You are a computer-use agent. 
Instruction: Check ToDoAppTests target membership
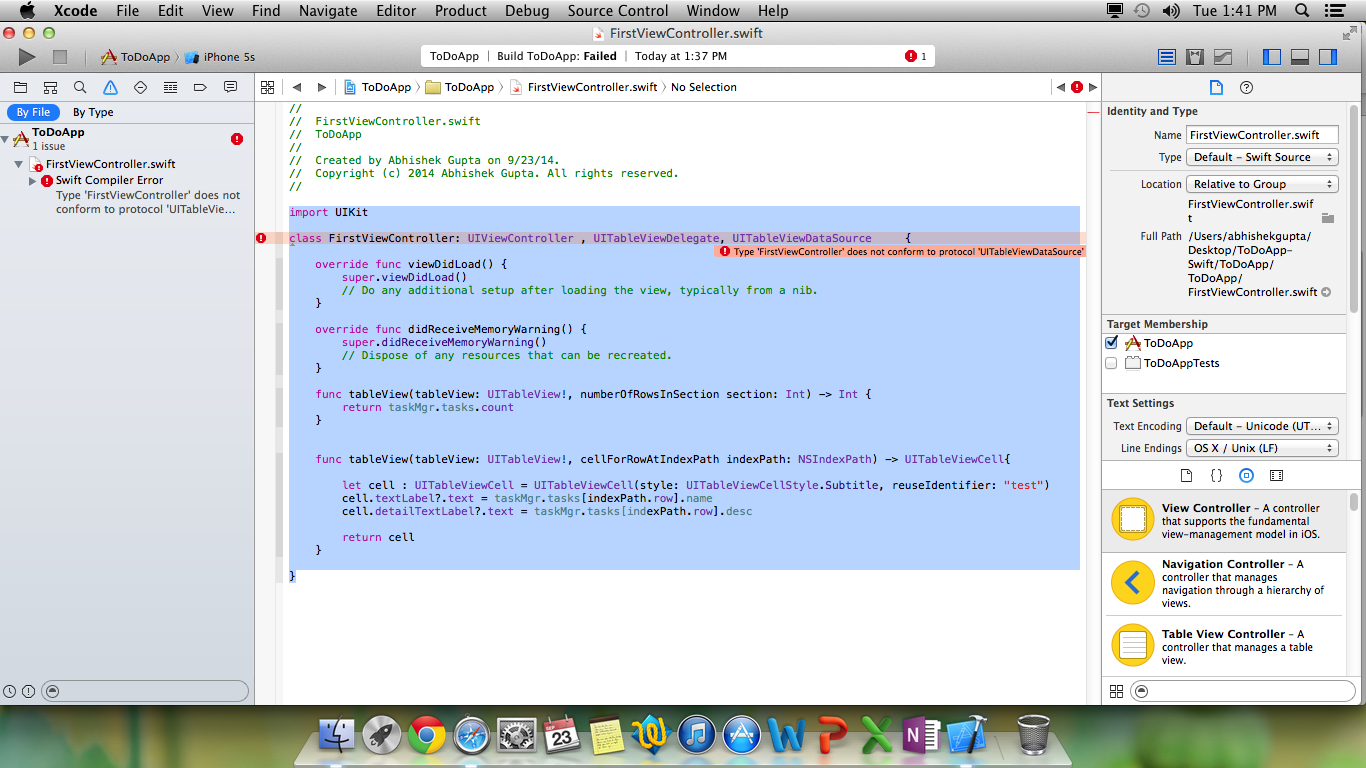coord(1111,363)
